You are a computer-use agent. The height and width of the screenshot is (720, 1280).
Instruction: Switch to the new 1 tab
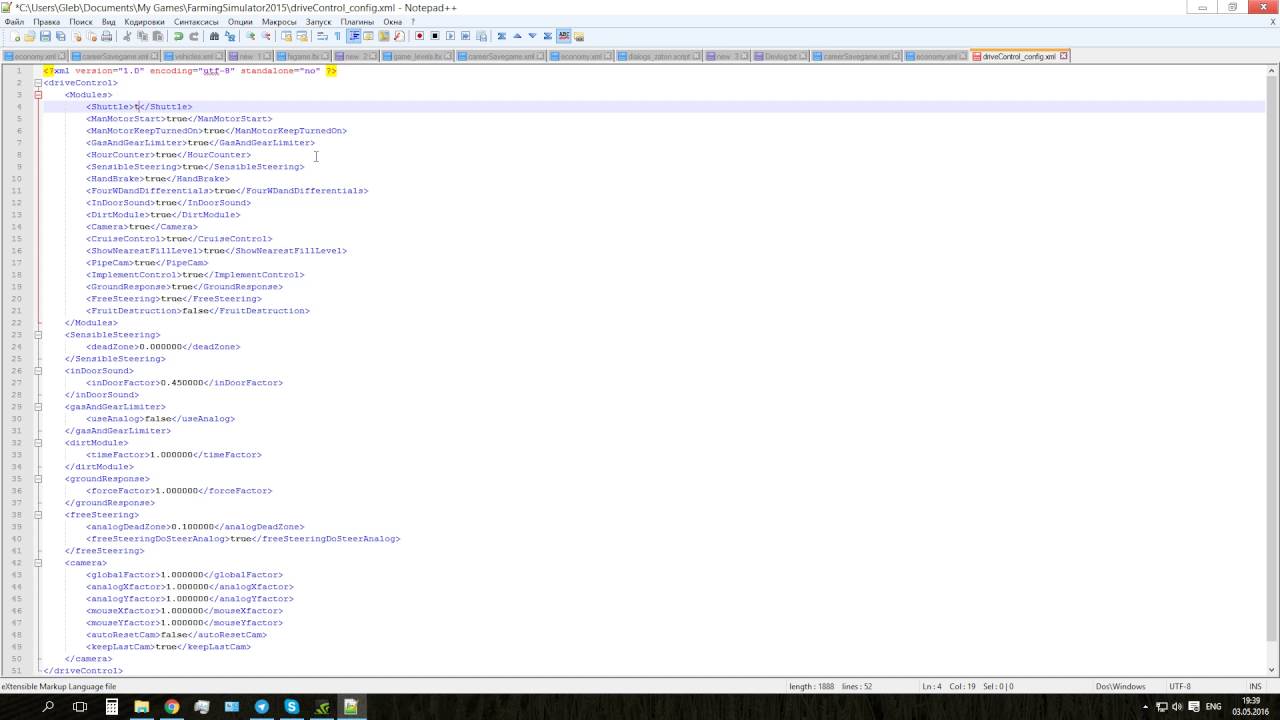(x=248, y=56)
